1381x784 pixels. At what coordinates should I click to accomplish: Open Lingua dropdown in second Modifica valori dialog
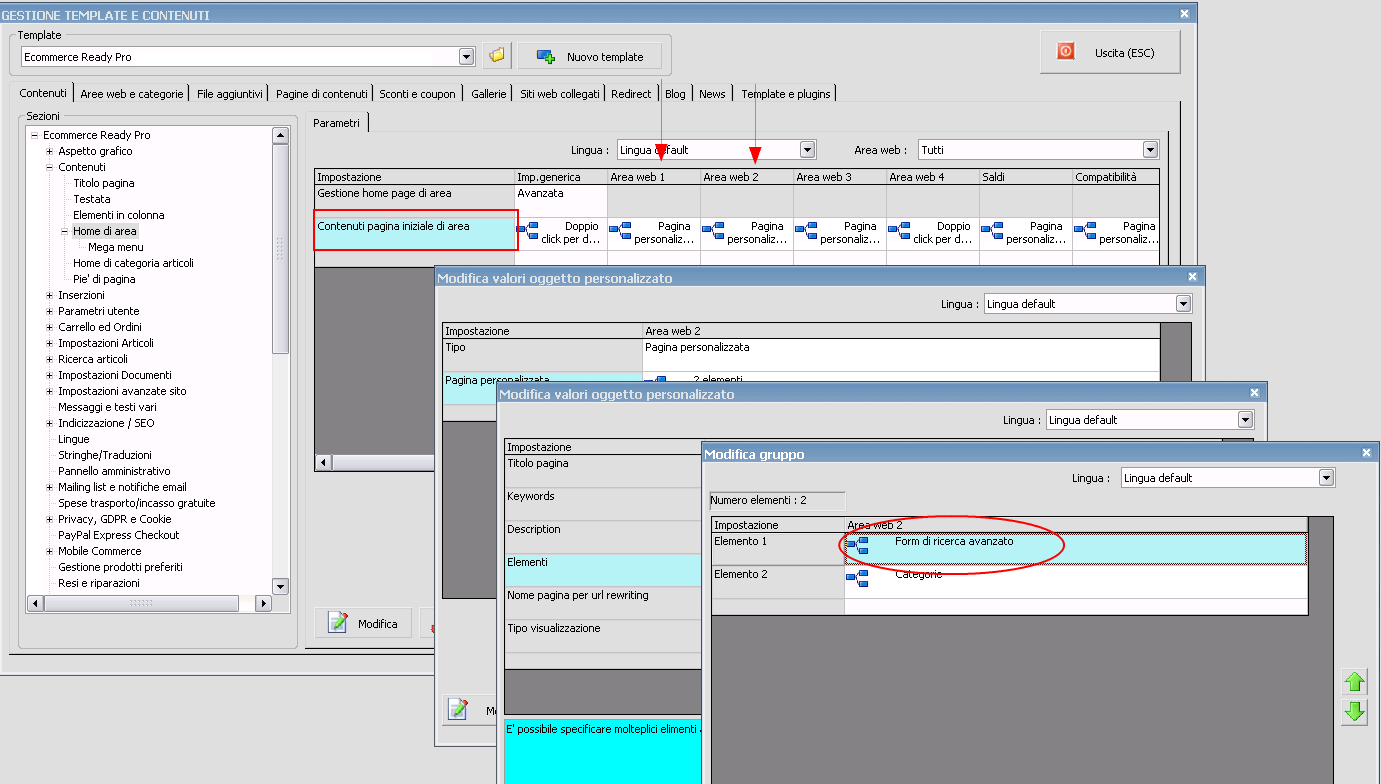(x=1246, y=420)
